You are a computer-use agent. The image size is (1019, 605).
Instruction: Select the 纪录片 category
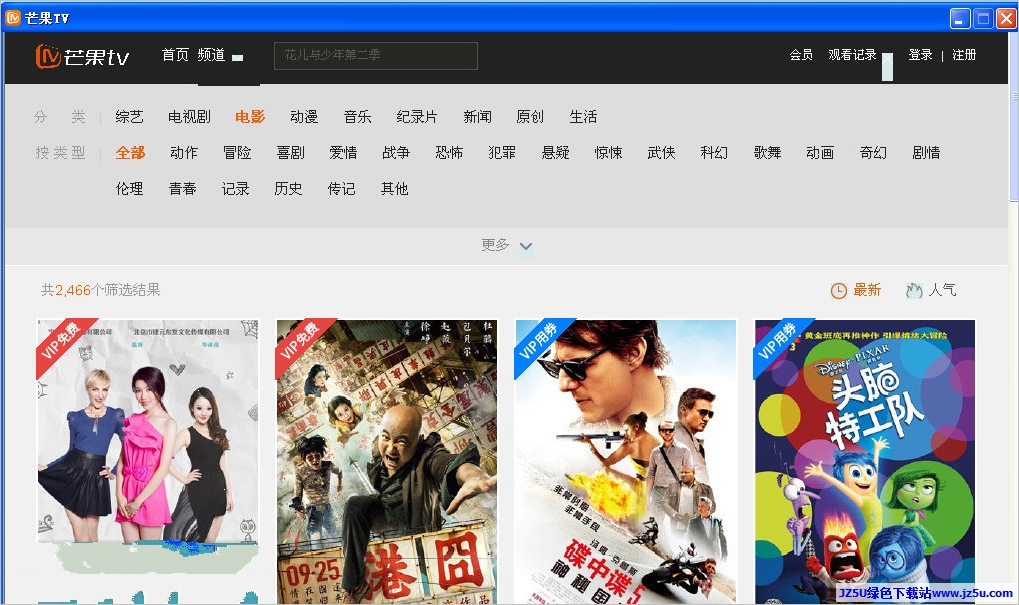(417, 116)
